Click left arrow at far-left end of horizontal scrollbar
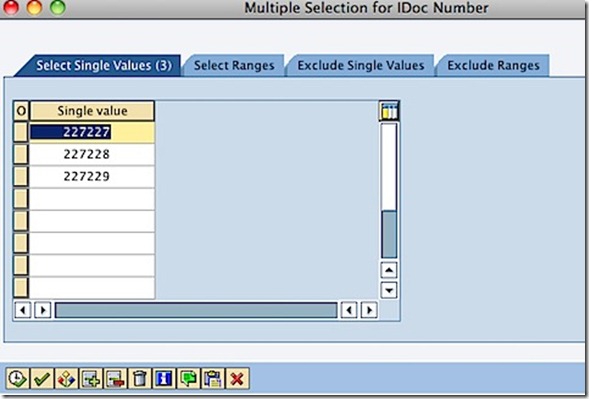589x399 pixels. click(x=23, y=310)
